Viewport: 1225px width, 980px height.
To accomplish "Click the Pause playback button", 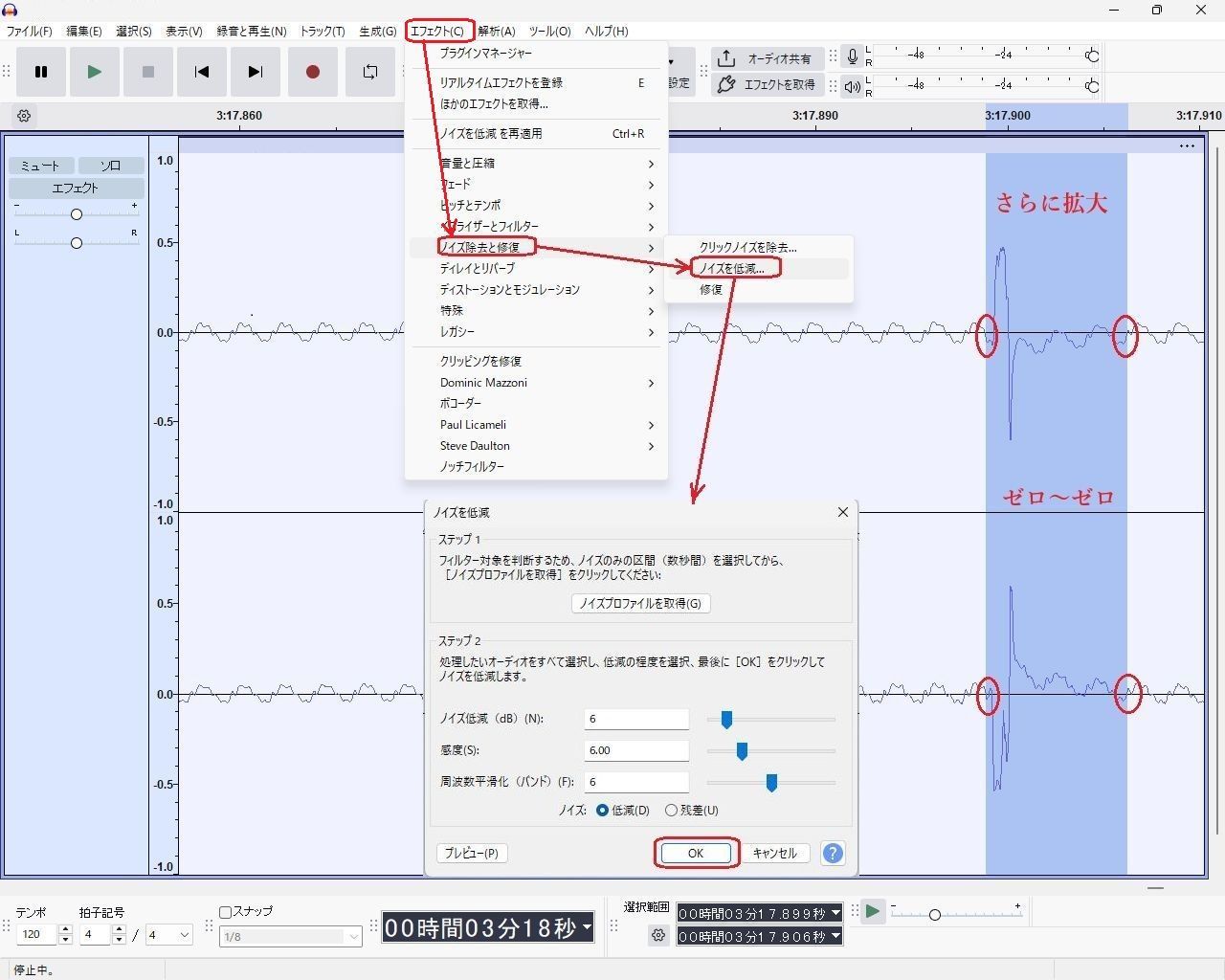I will (x=41, y=72).
